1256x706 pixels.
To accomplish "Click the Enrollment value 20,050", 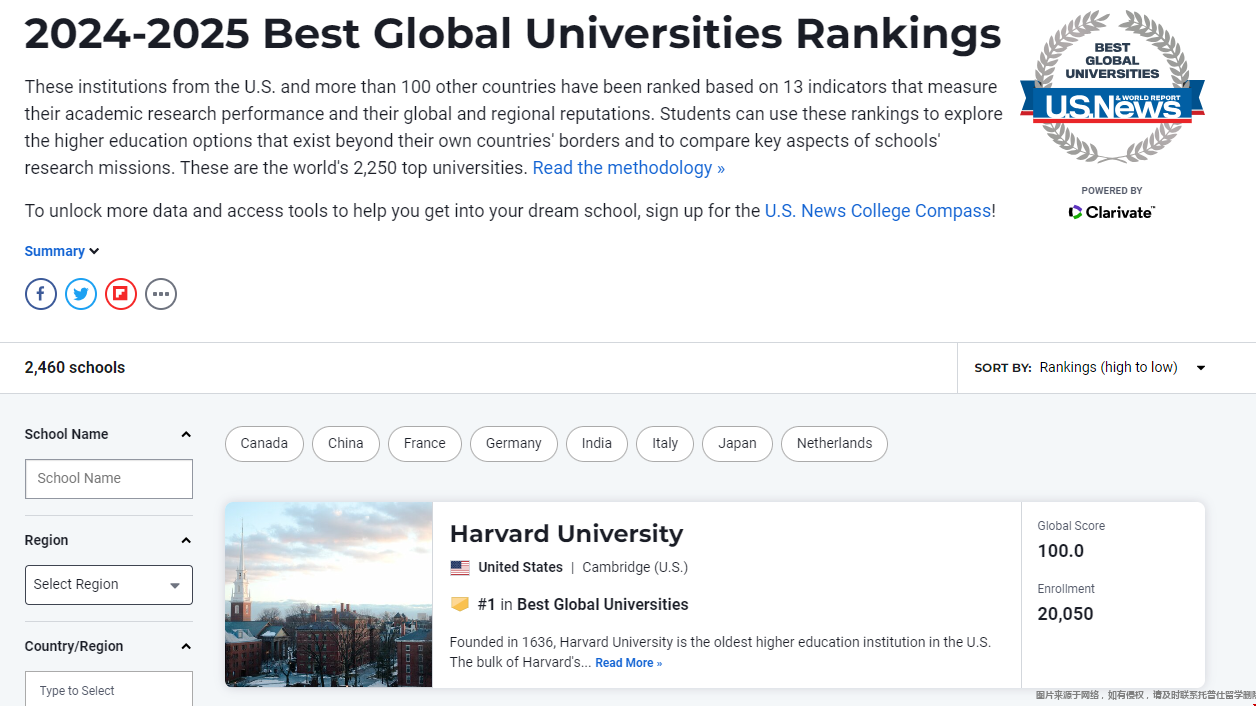I will tap(1065, 614).
